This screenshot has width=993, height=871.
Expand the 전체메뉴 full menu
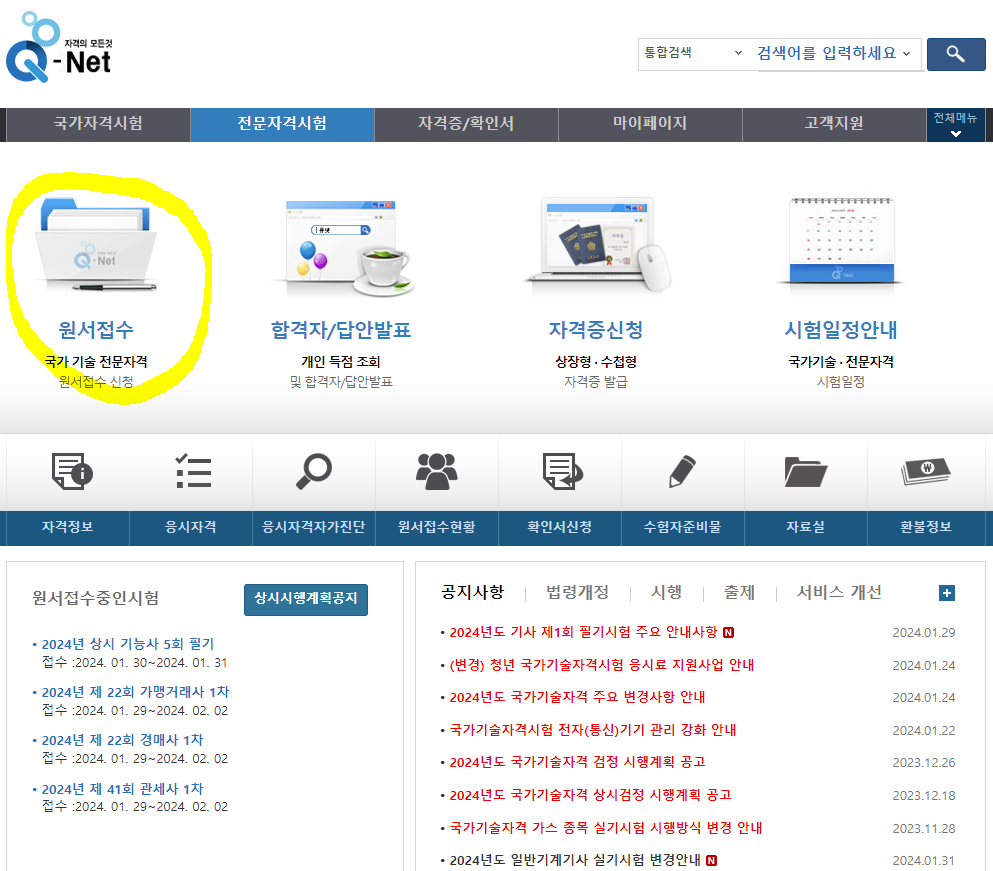[x=955, y=124]
